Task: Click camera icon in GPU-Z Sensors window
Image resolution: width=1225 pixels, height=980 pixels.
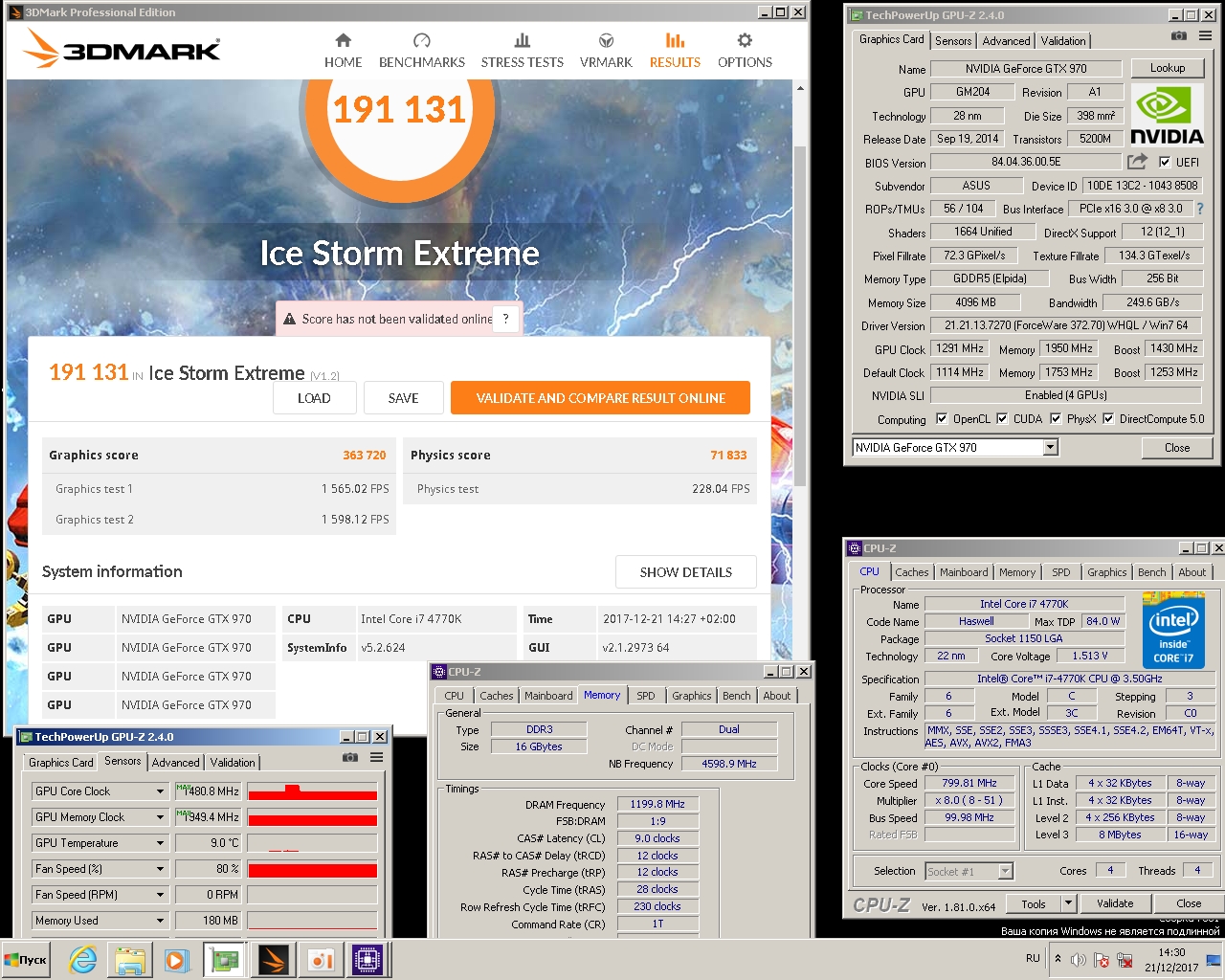Action: coord(350,757)
